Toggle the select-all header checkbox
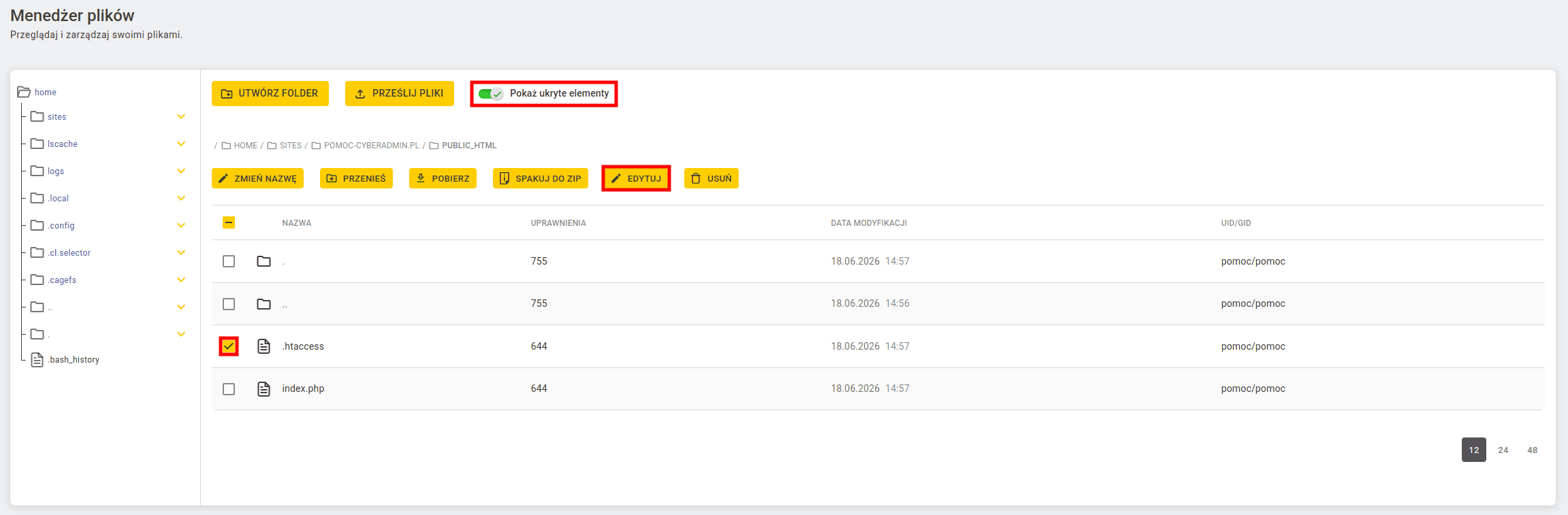Image resolution: width=1568 pixels, height=515 pixels. (229, 222)
